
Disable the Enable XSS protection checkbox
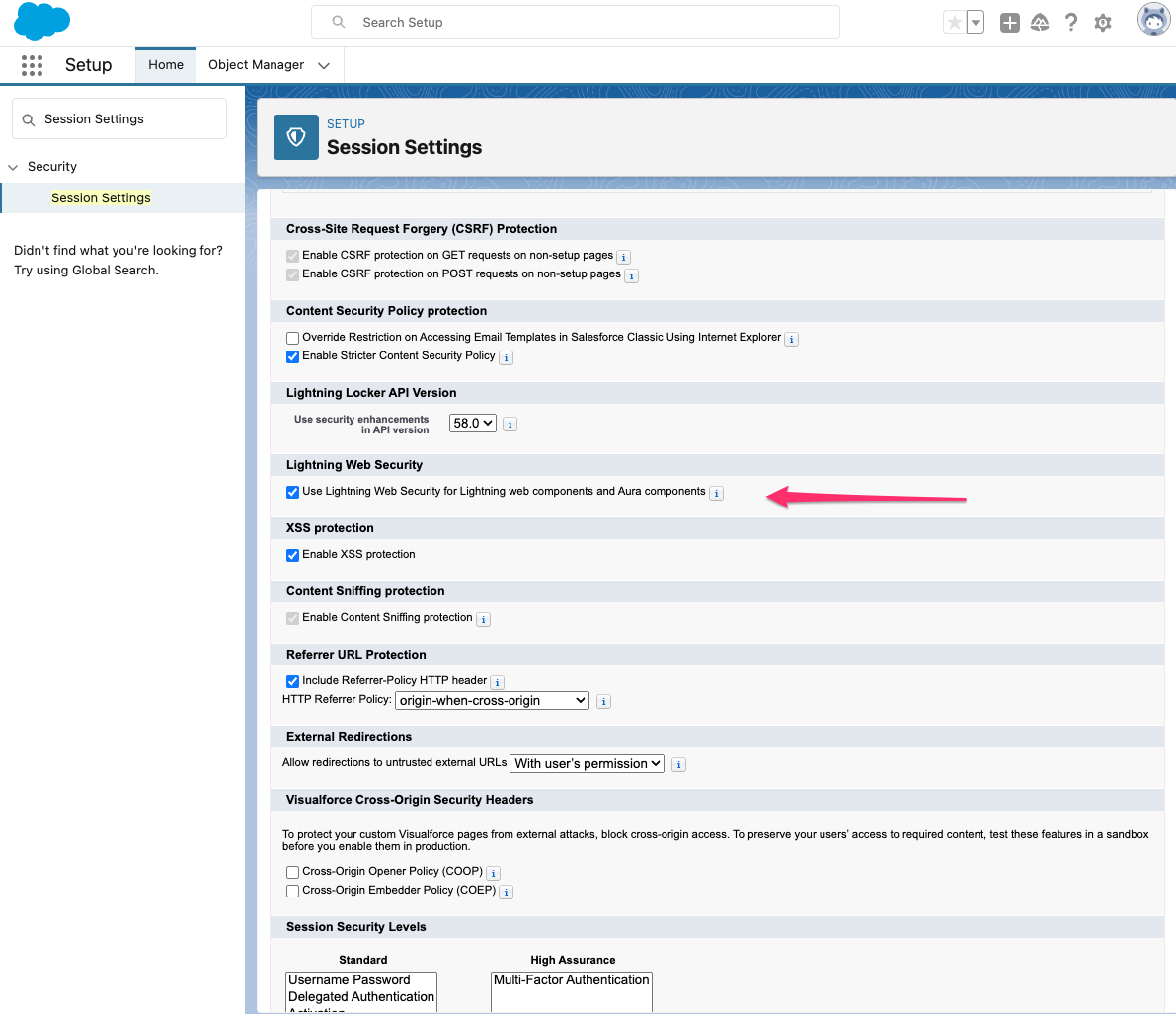point(292,555)
